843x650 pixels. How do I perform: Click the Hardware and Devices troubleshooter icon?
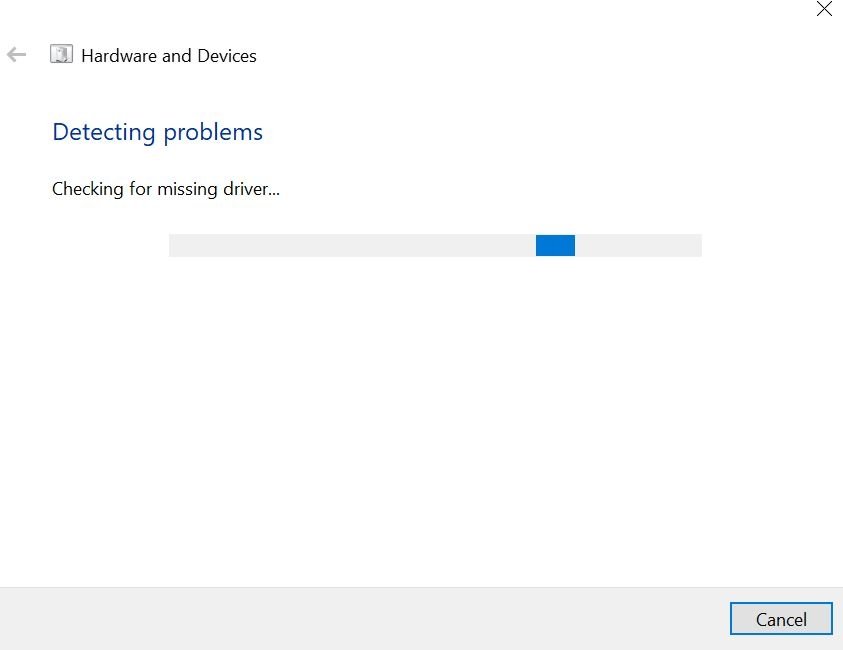tap(61, 54)
